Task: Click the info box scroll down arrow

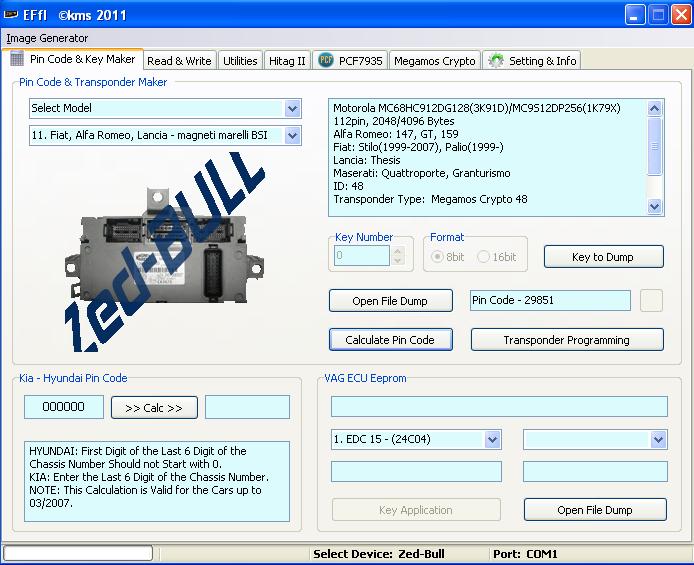Action: pyautogui.click(x=654, y=206)
